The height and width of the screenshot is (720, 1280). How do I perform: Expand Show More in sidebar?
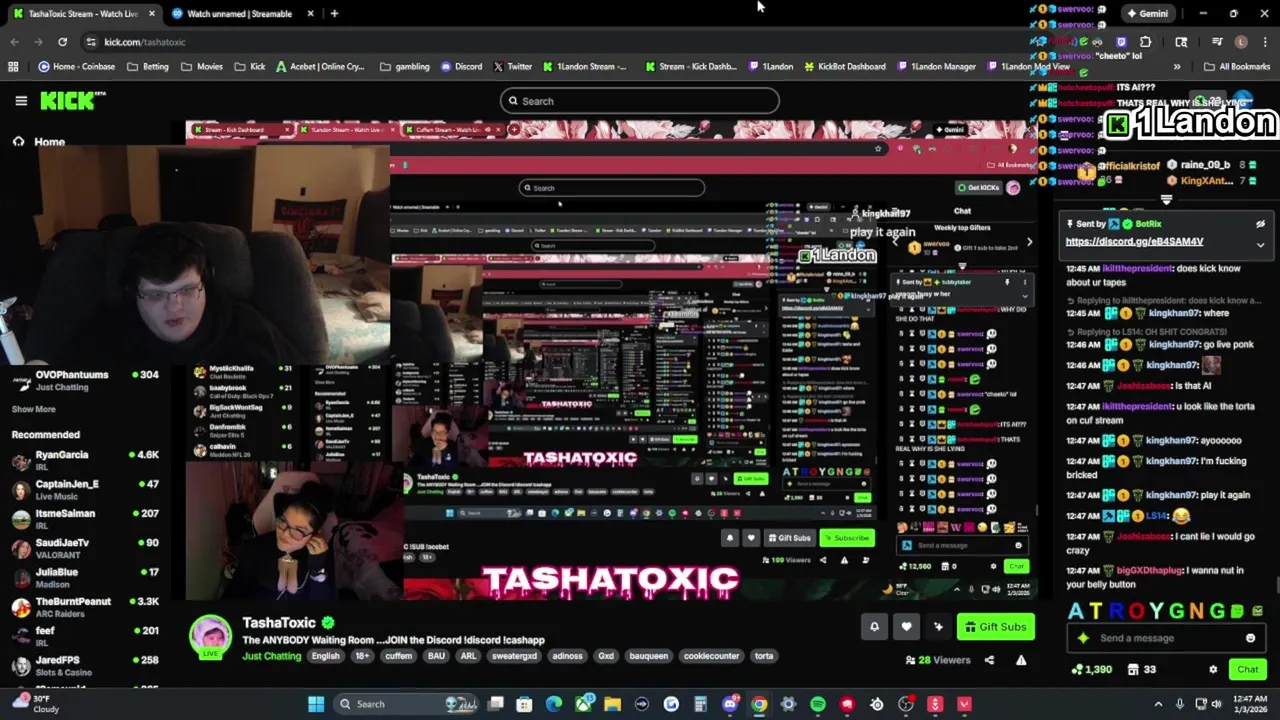click(33, 409)
